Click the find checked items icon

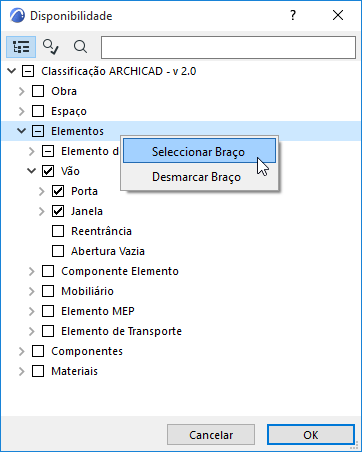(x=50, y=47)
